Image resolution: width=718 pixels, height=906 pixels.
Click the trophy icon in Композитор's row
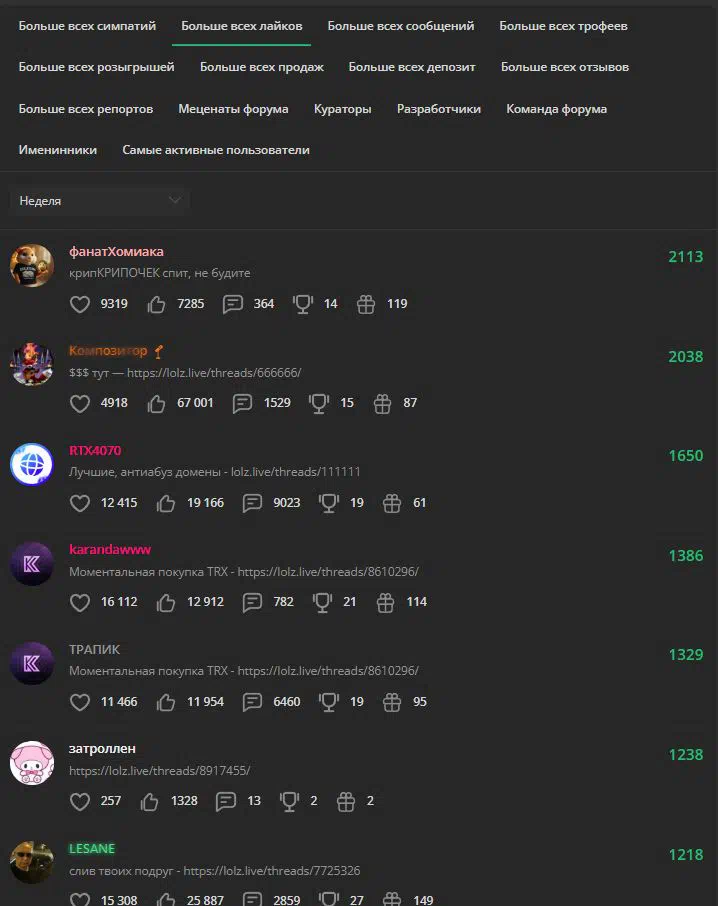tap(319, 403)
